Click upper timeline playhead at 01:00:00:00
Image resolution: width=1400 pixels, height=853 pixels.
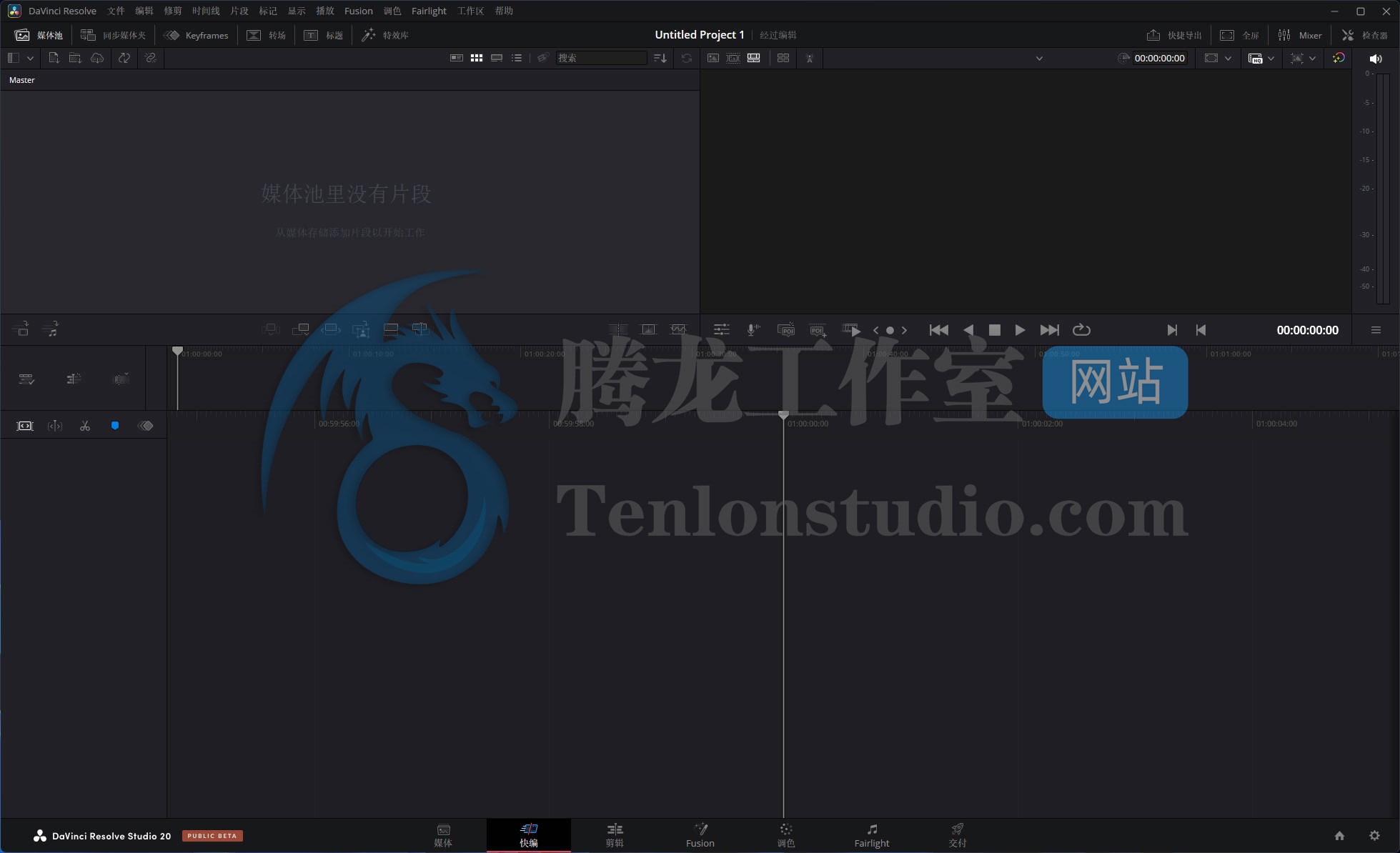tap(177, 351)
